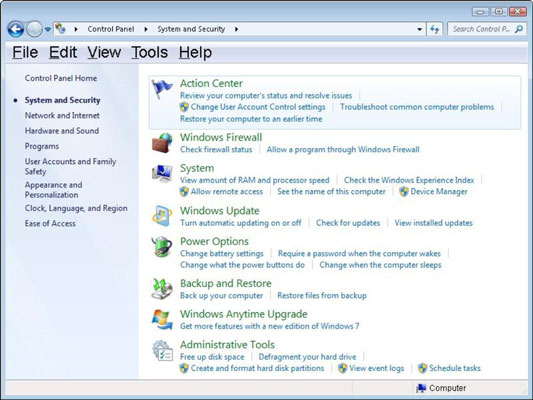533x400 pixels.
Task: Open the recent pages dropdown arrow
Action: pos(48,29)
